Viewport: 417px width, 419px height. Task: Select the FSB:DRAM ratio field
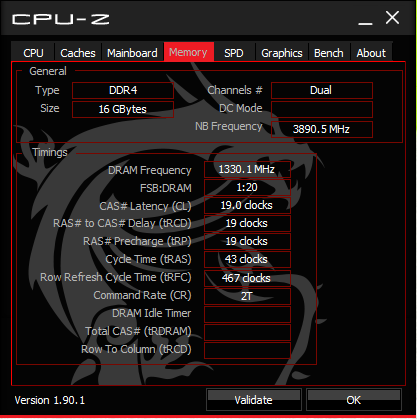[x=247, y=187]
